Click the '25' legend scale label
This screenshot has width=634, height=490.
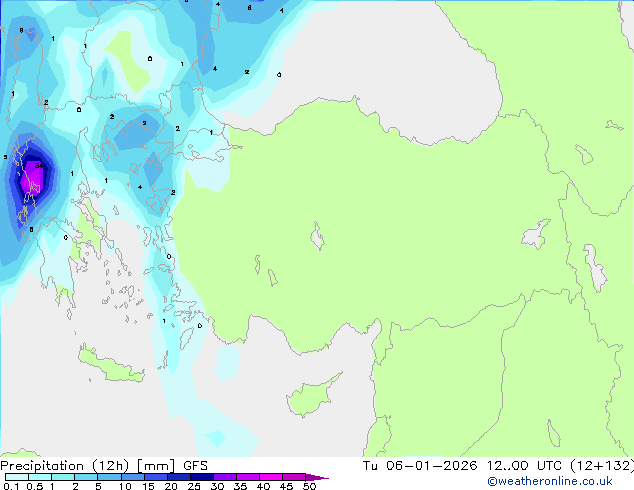194,486
